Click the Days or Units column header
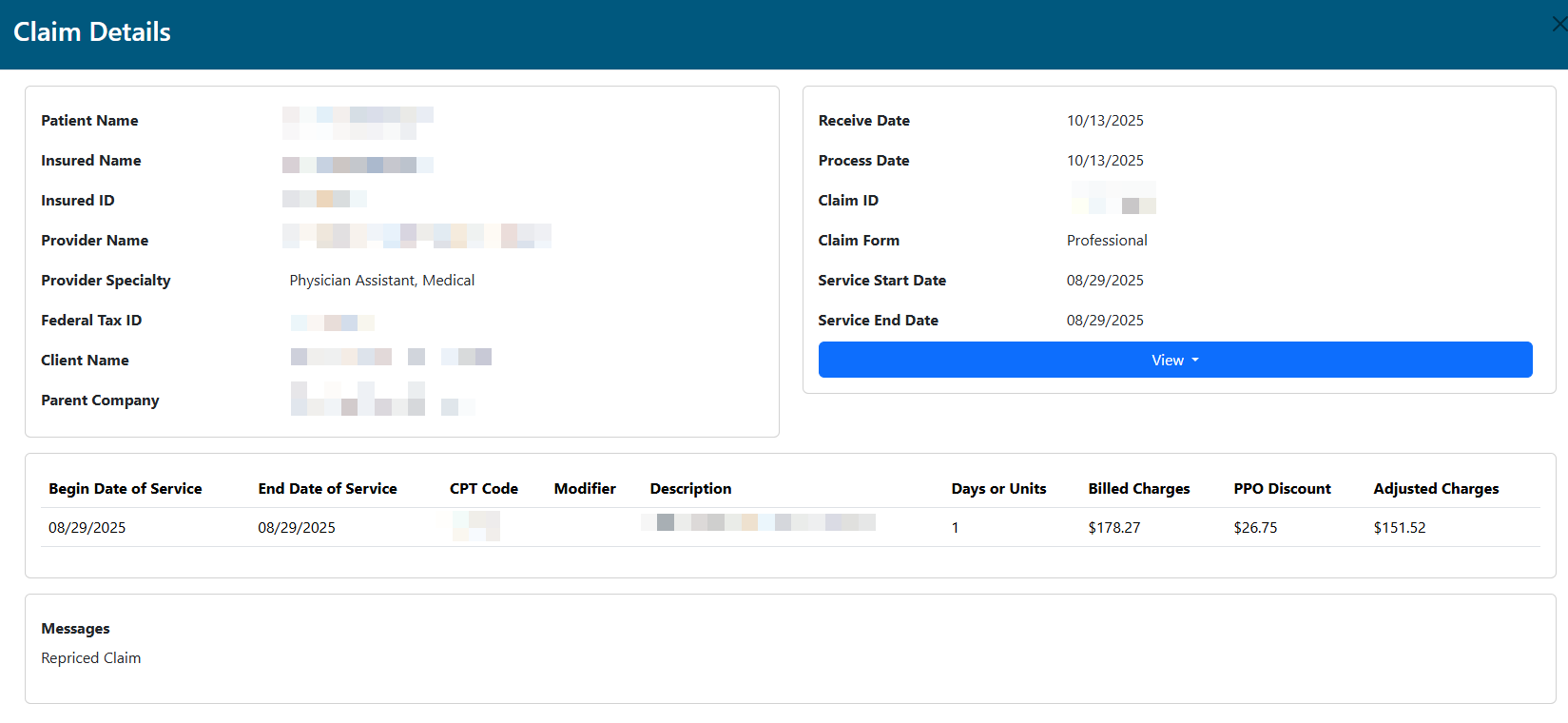The image size is (1568, 723). [x=998, y=489]
